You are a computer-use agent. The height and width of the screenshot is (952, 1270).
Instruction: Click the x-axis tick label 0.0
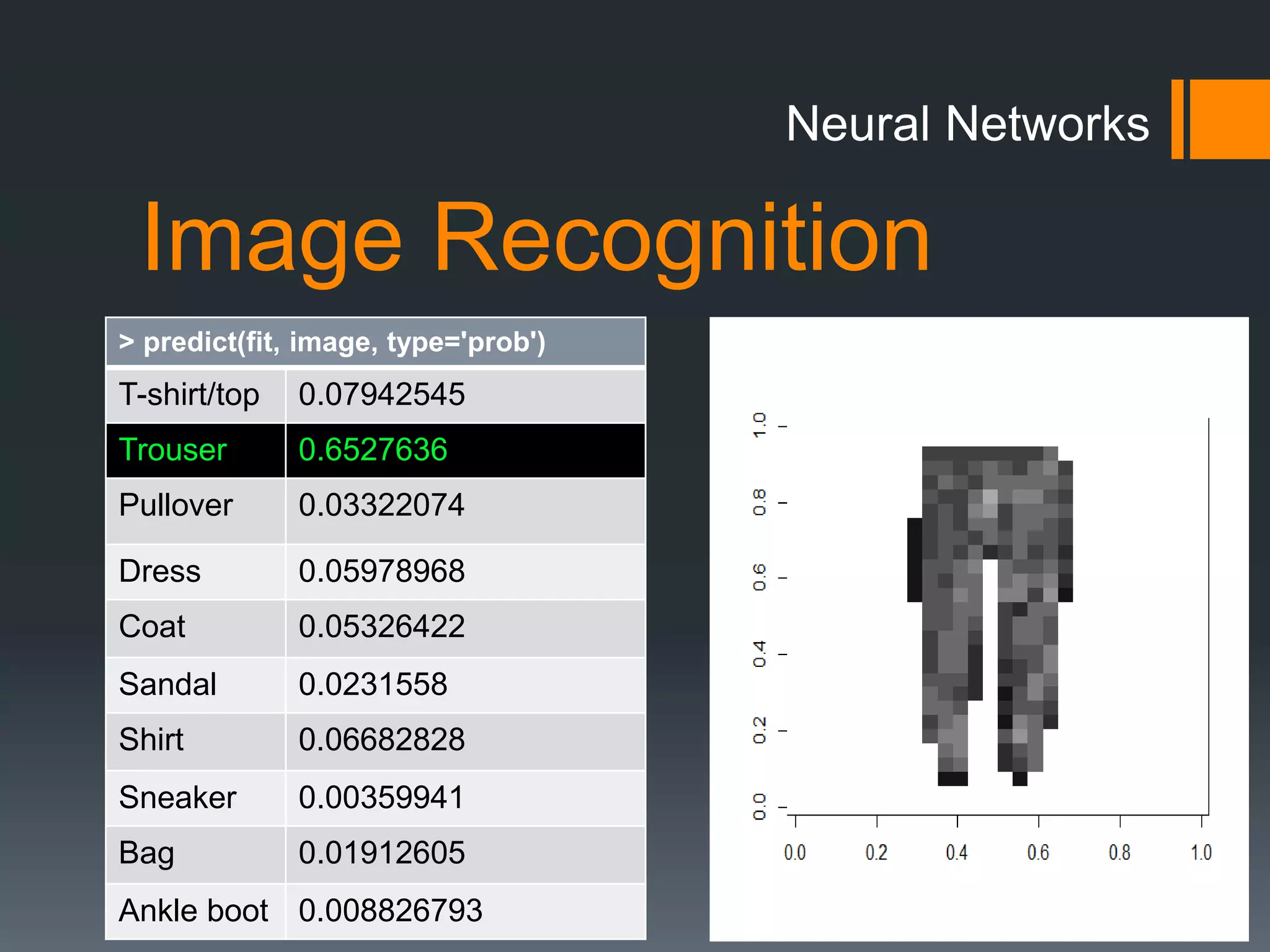[794, 853]
